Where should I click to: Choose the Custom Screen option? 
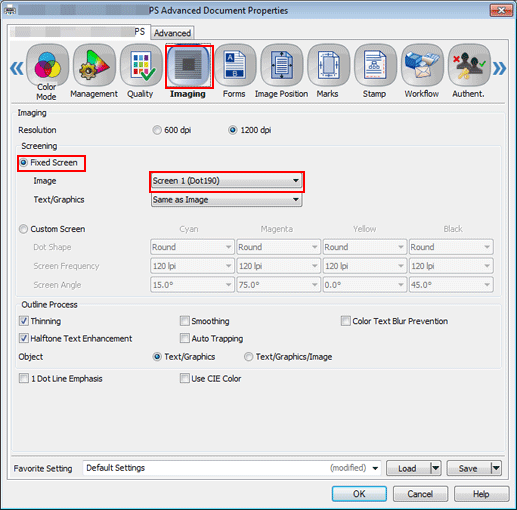point(23,229)
